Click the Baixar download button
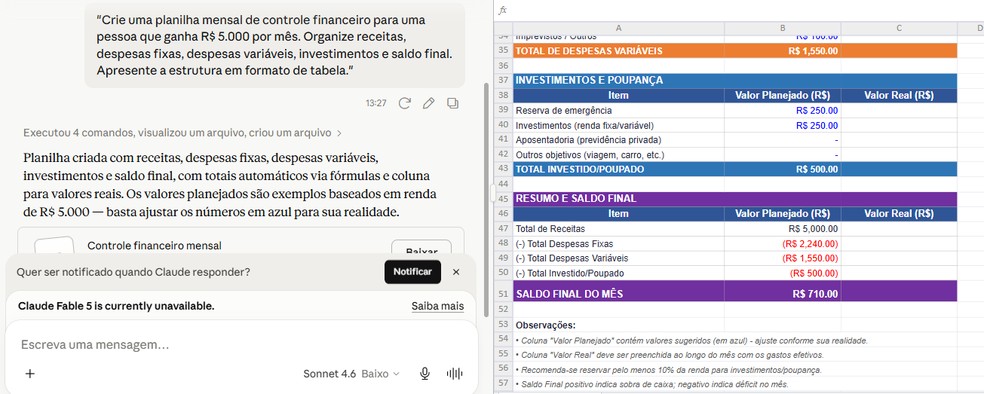The height and width of the screenshot is (394, 984). [421, 248]
